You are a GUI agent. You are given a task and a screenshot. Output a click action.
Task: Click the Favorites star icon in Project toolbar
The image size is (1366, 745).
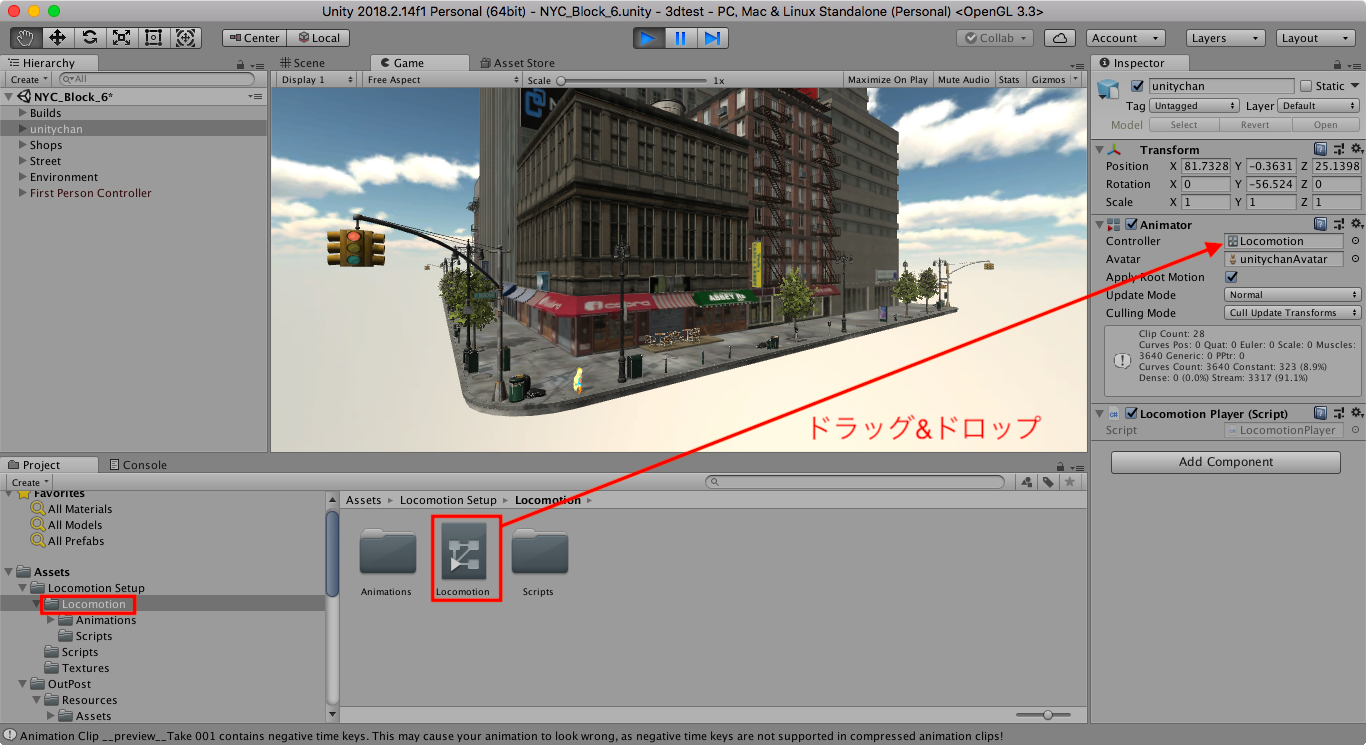click(1069, 482)
